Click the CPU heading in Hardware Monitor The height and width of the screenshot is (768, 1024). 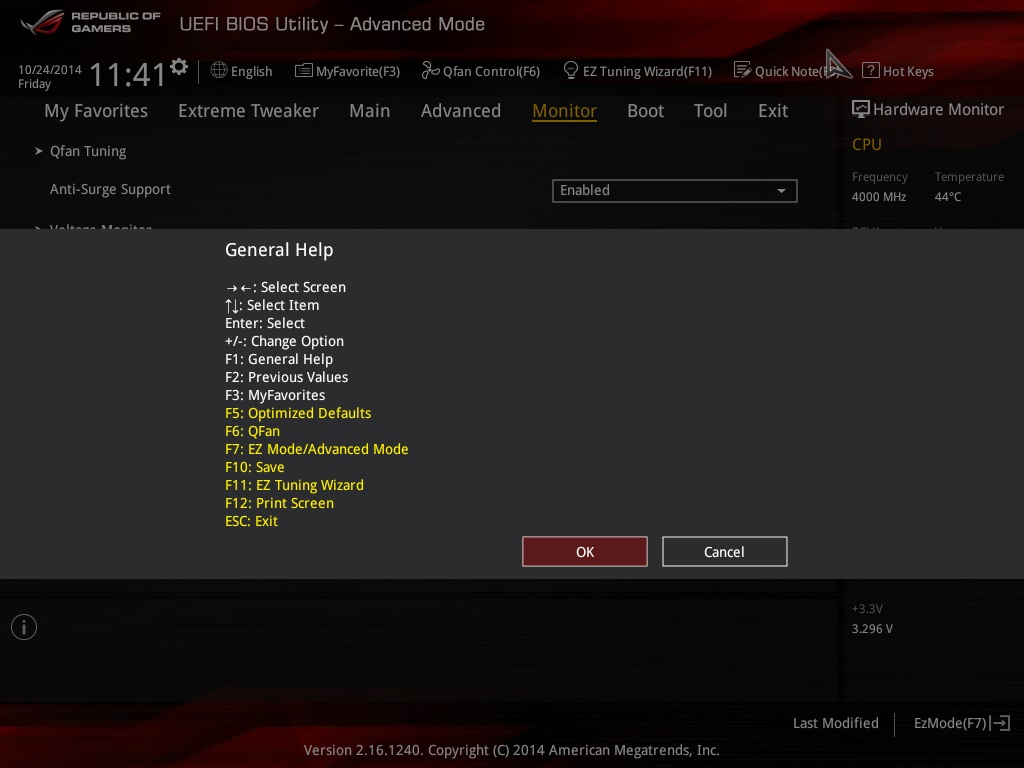(867, 144)
